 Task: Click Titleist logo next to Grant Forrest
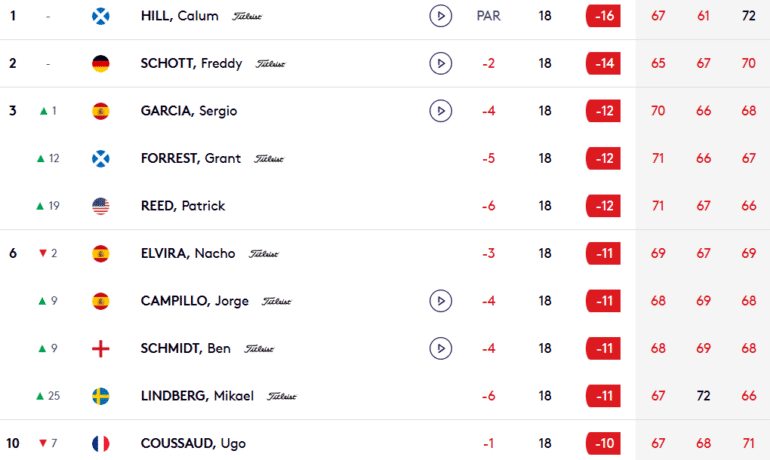pos(269,159)
